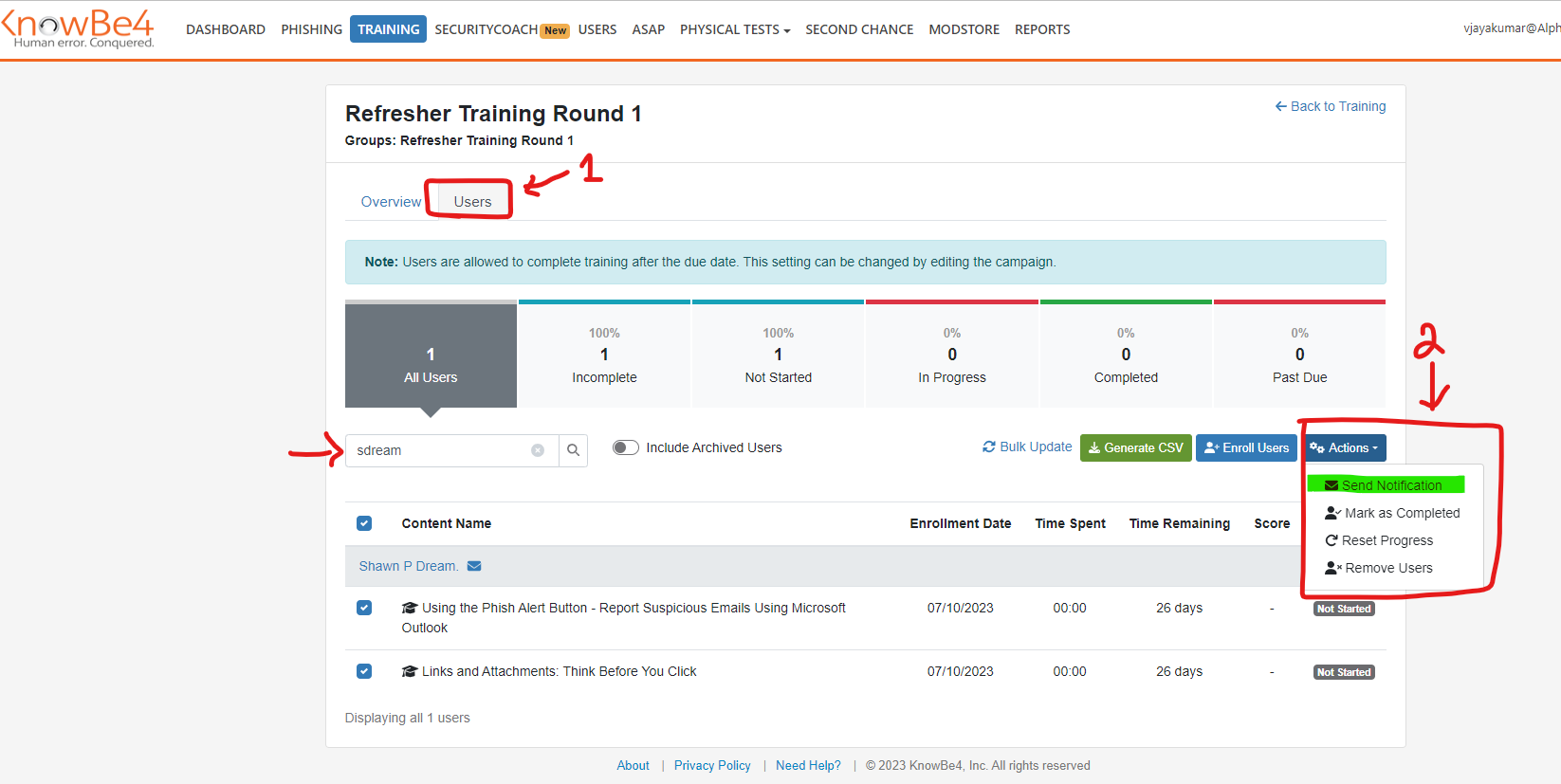The width and height of the screenshot is (1561, 784).
Task: Open the Privacy Policy footer link
Action: point(712,765)
